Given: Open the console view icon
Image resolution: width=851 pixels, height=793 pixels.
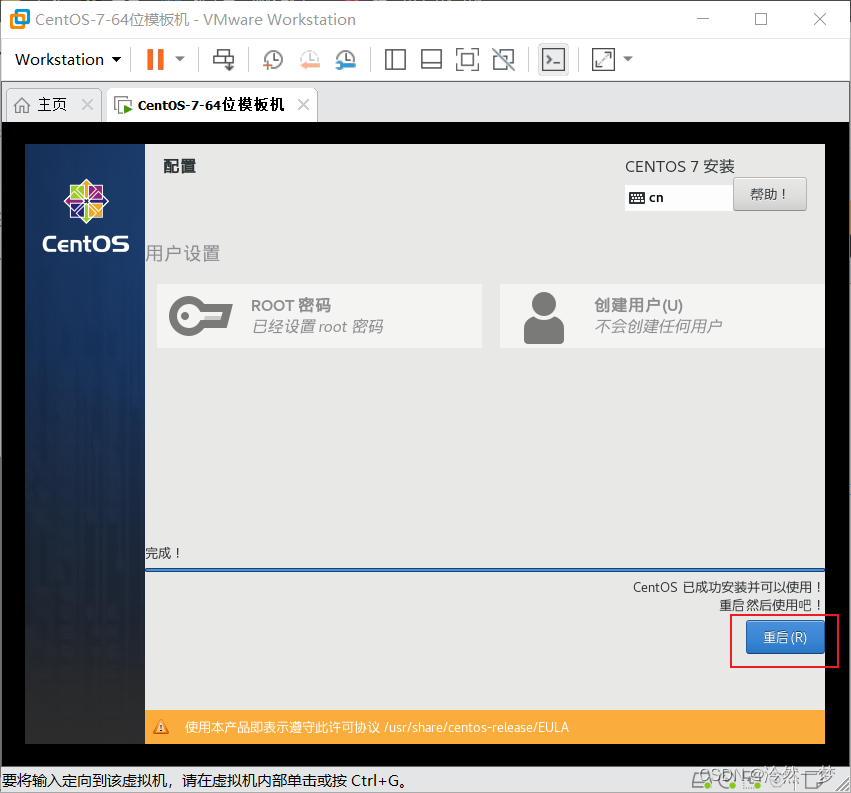Looking at the screenshot, I should click(x=554, y=59).
